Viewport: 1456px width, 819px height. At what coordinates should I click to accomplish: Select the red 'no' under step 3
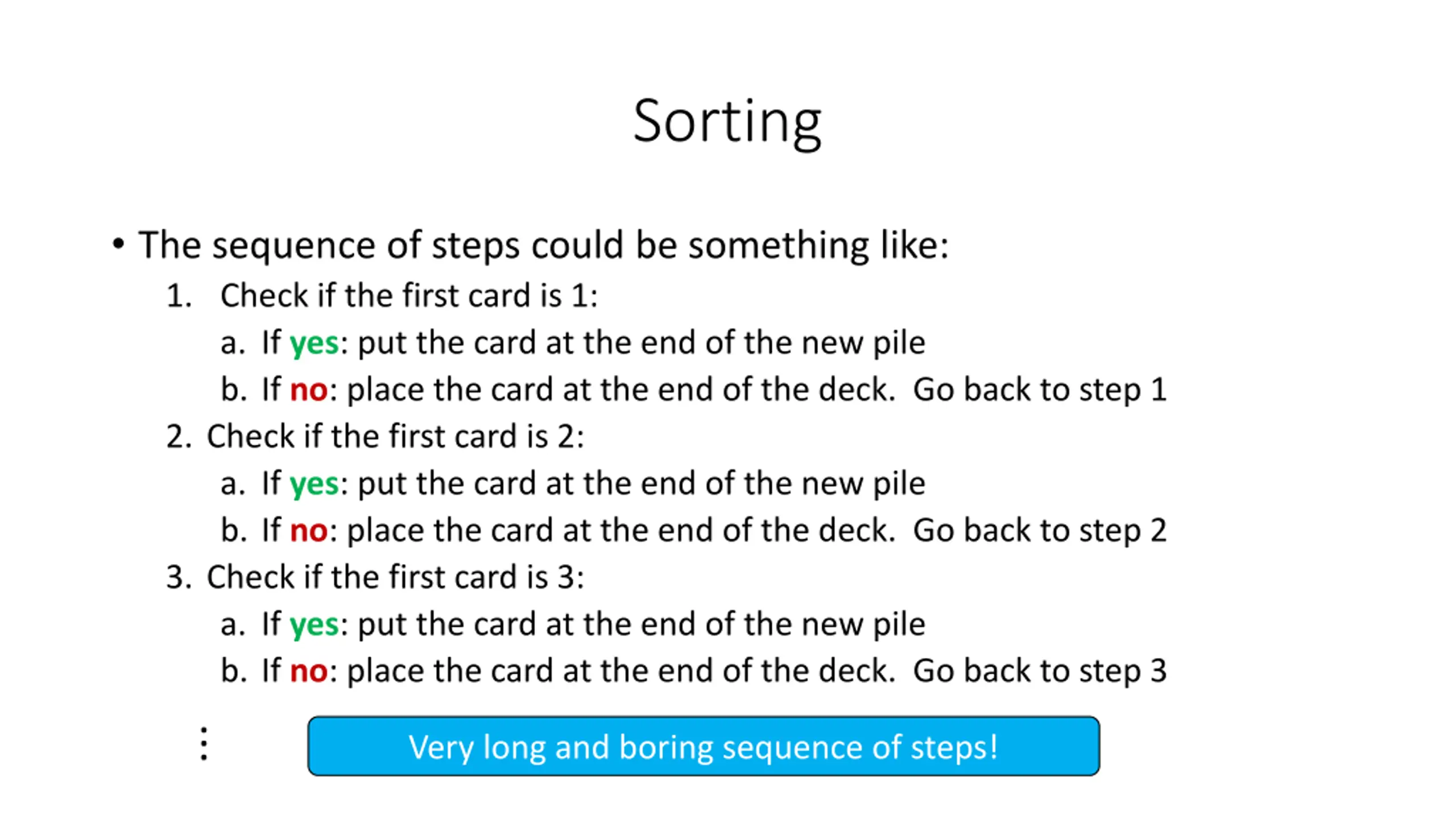(x=309, y=671)
